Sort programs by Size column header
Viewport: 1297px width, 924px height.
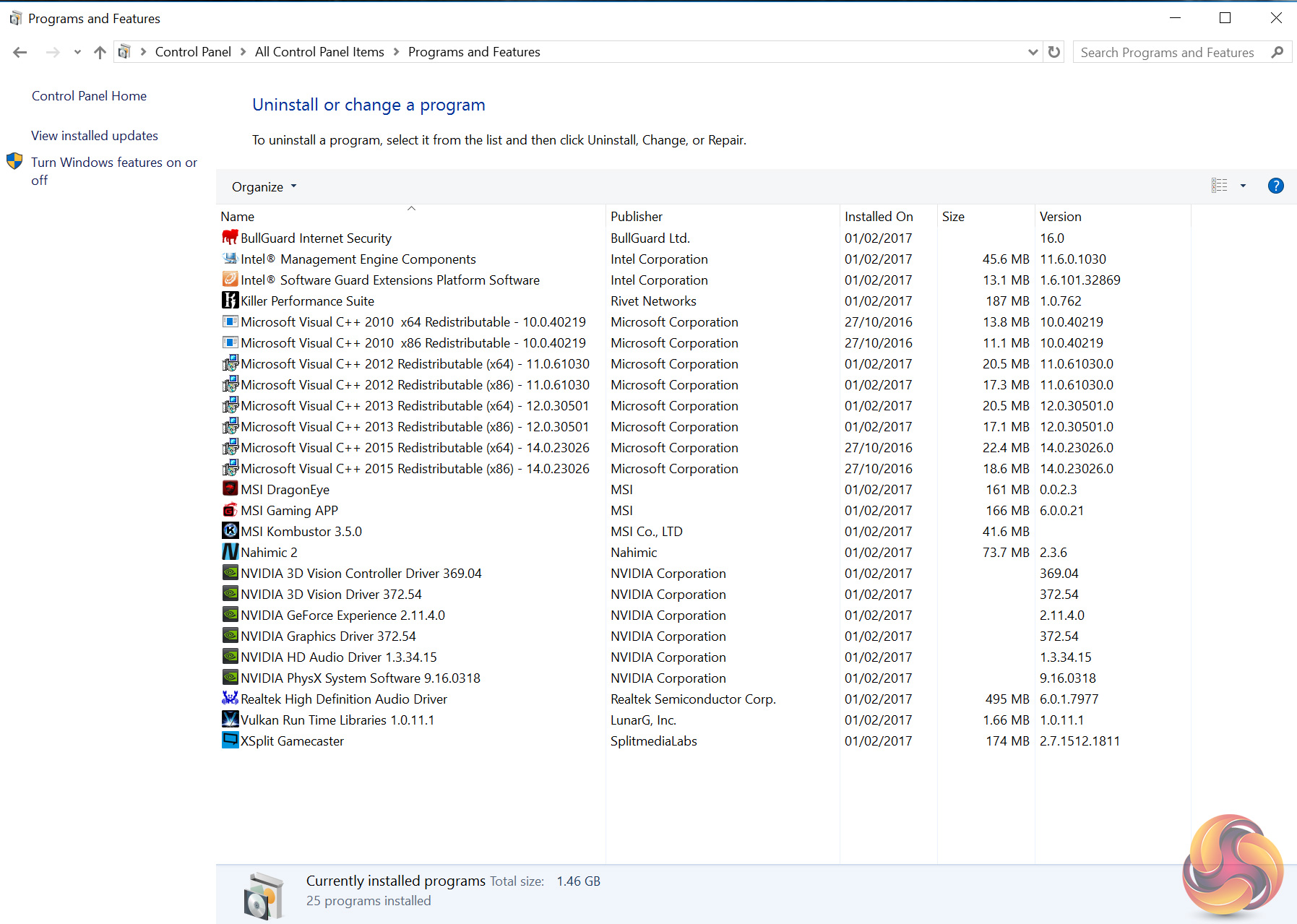click(x=953, y=217)
